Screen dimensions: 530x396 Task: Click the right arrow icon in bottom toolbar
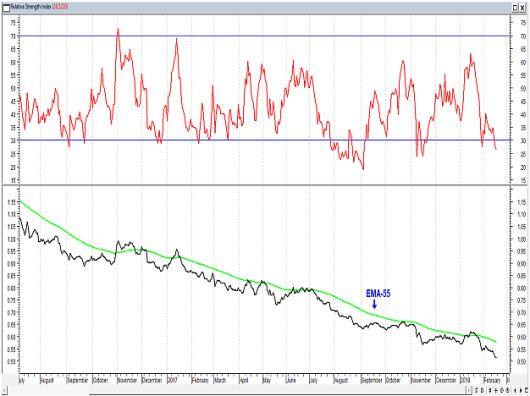521,390
